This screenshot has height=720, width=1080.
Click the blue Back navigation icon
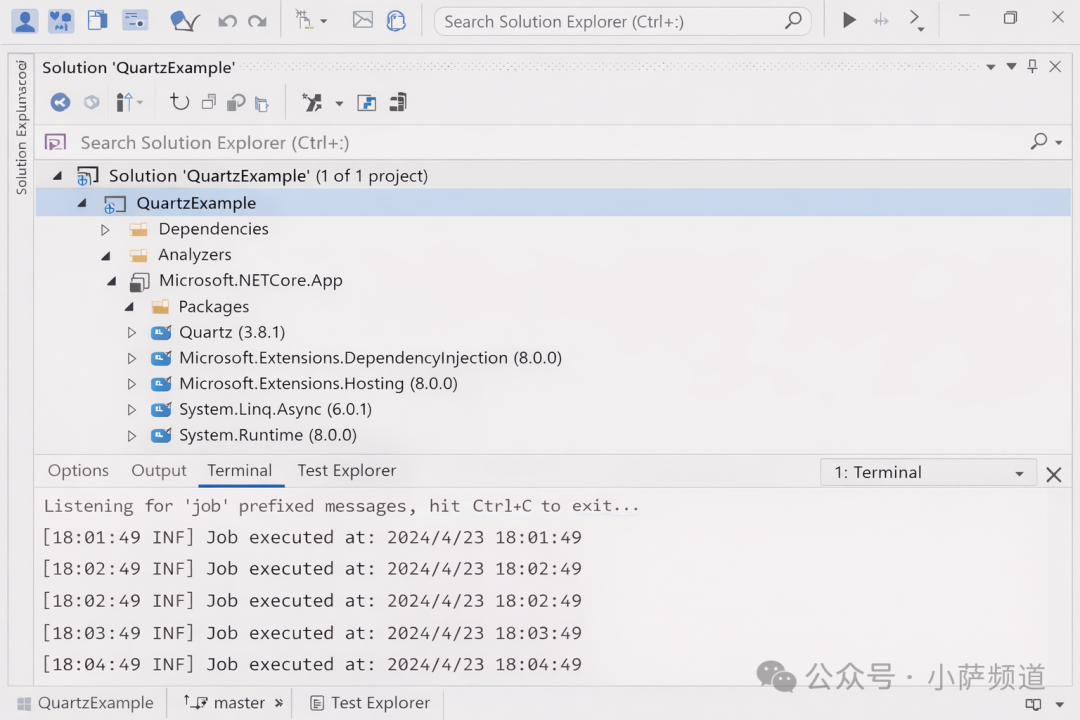61,103
